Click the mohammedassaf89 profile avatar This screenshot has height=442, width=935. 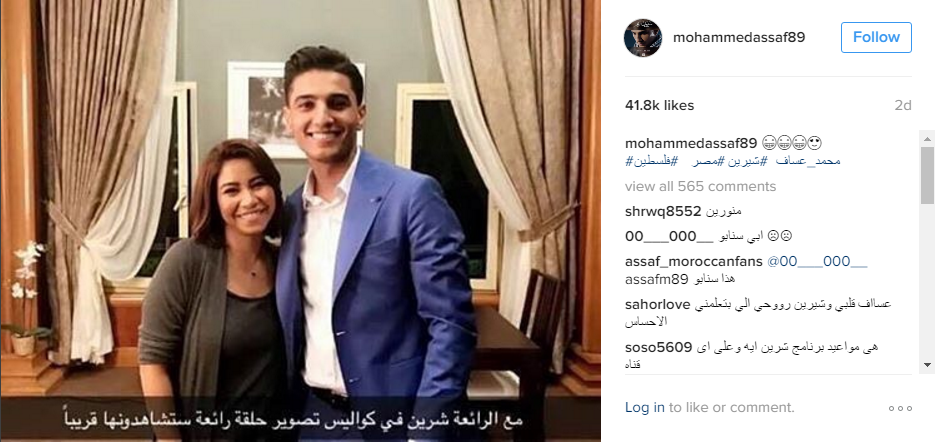click(643, 38)
